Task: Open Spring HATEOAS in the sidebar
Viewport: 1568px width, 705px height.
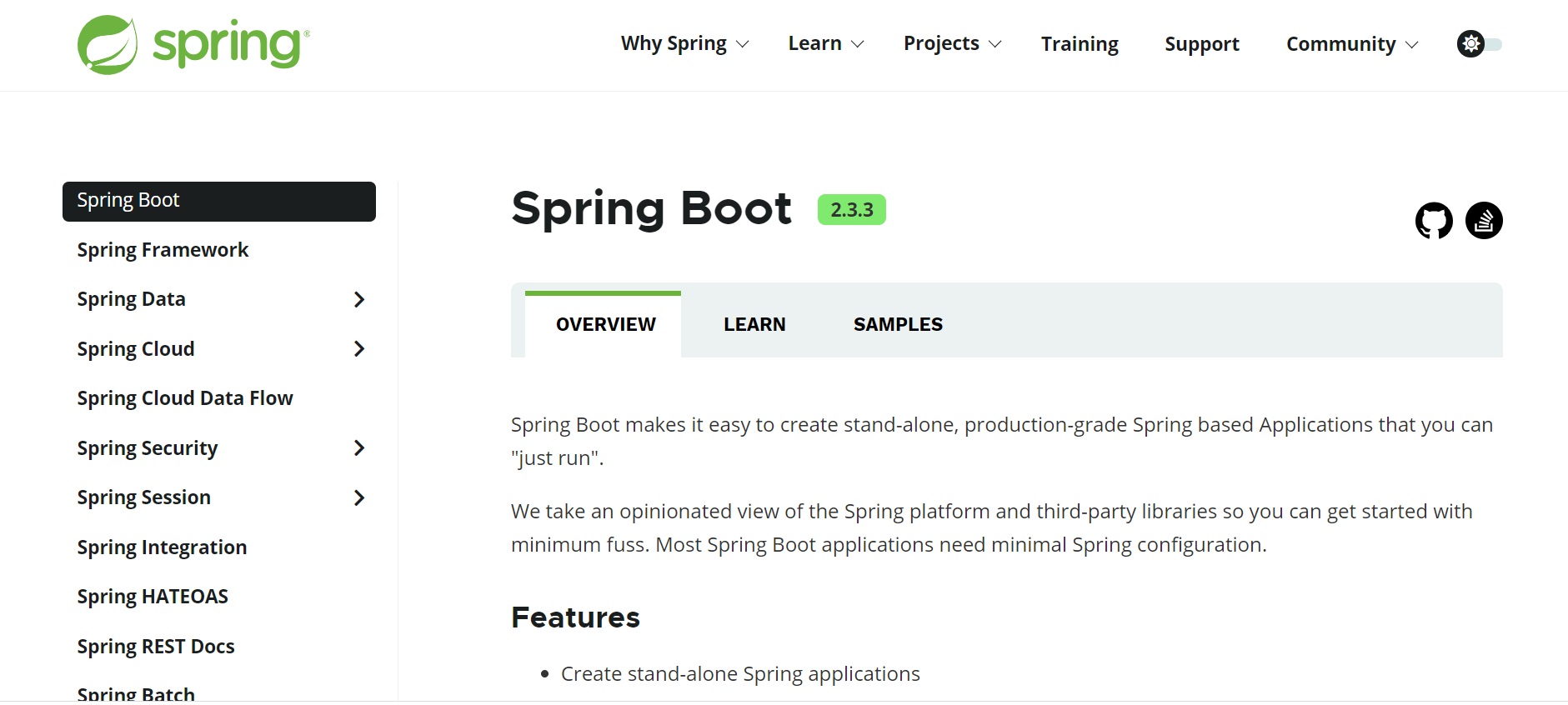Action: pyautogui.click(x=153, y=597)
